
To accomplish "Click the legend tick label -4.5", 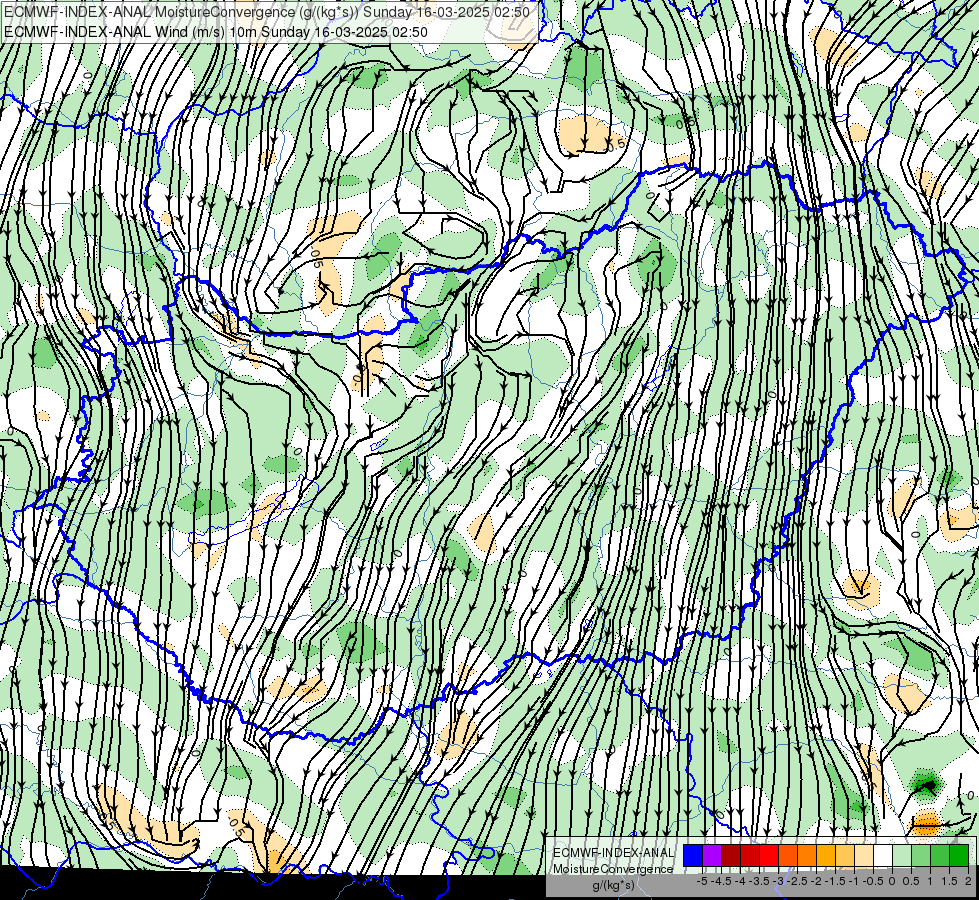I will [x=722, y=881].
